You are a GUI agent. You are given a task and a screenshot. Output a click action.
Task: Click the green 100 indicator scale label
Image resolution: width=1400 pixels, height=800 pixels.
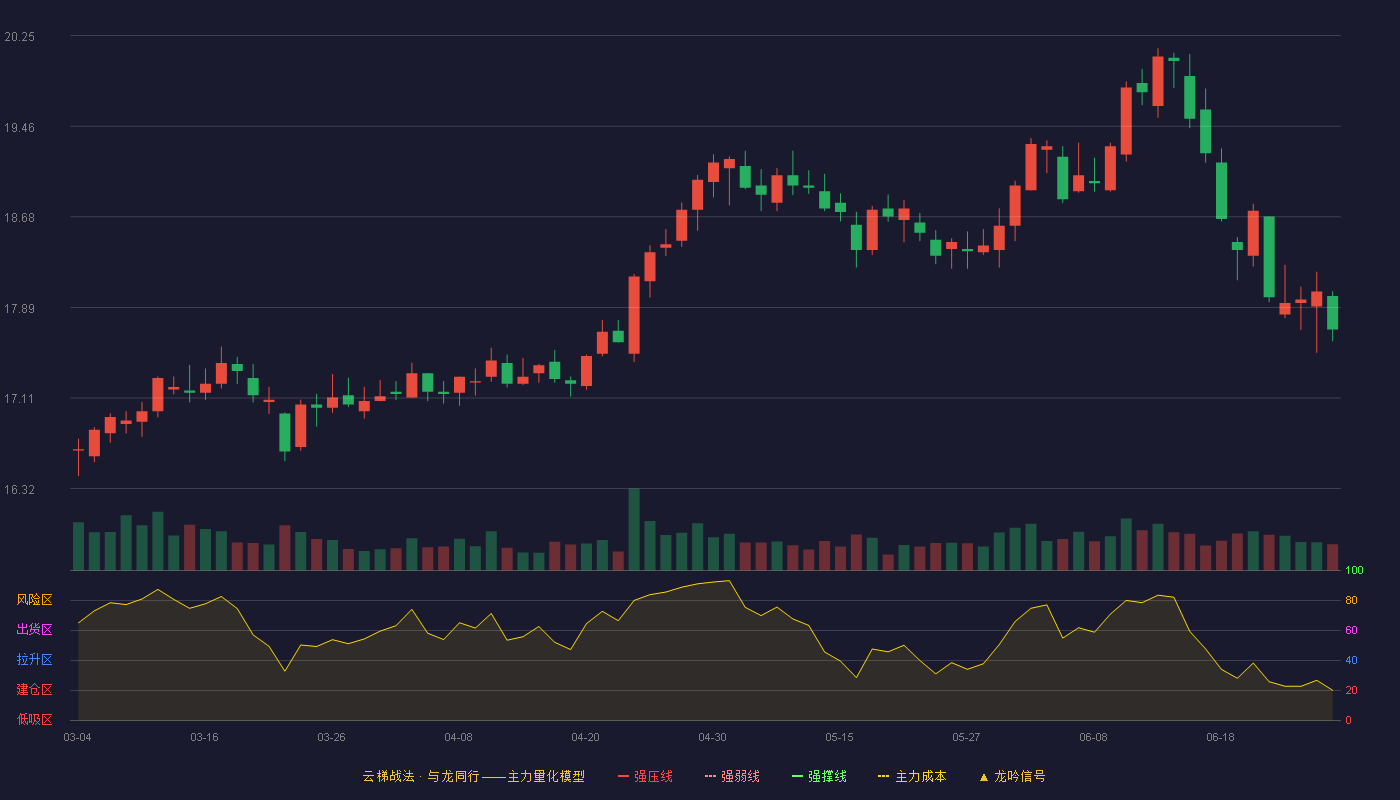1355,571
